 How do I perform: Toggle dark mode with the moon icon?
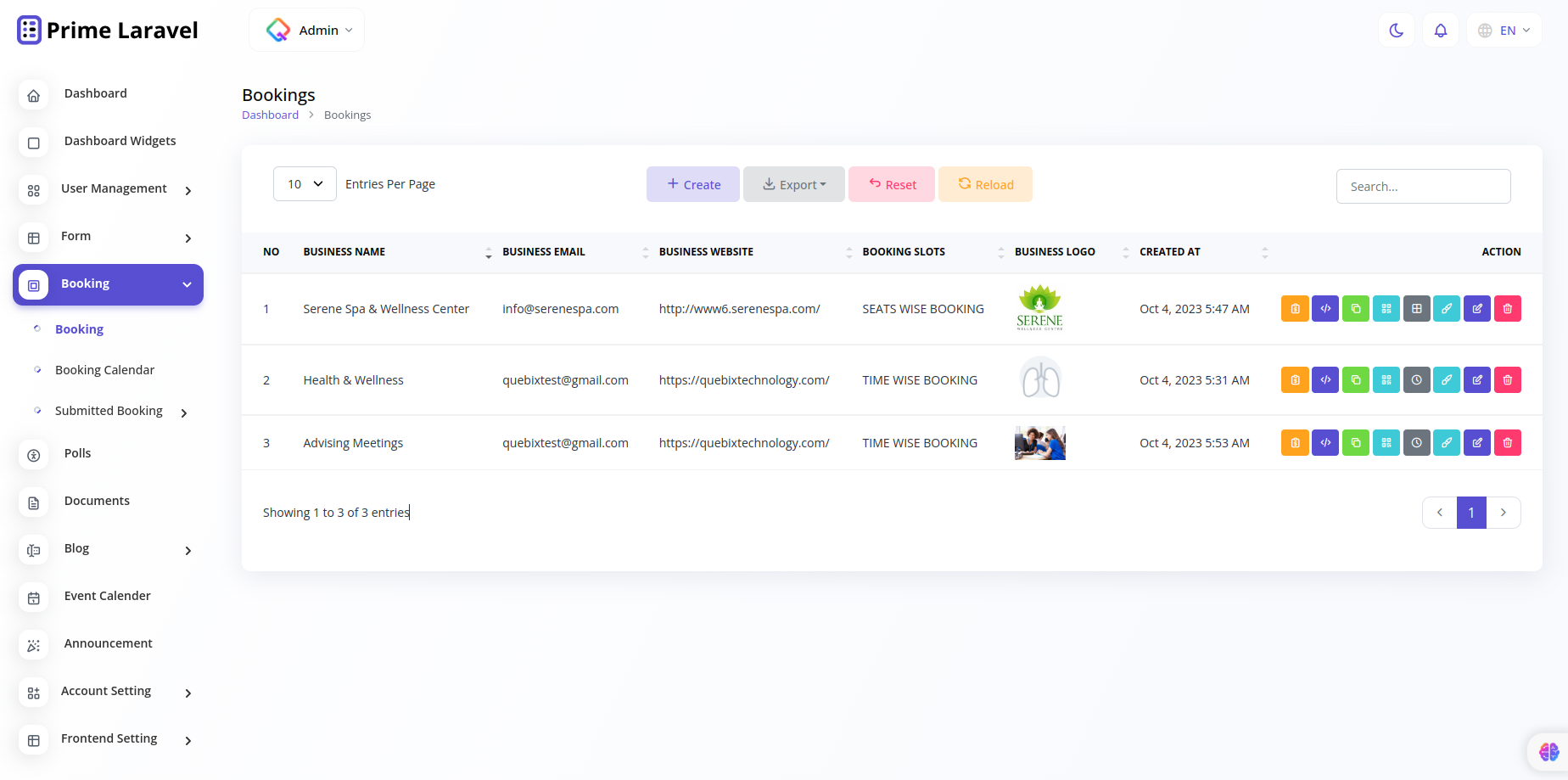pos(1396,30)
